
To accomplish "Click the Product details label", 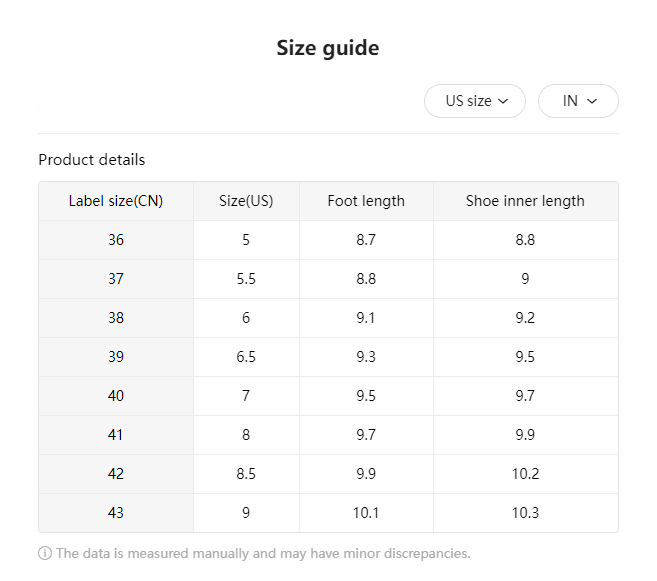I will point(92,160).
